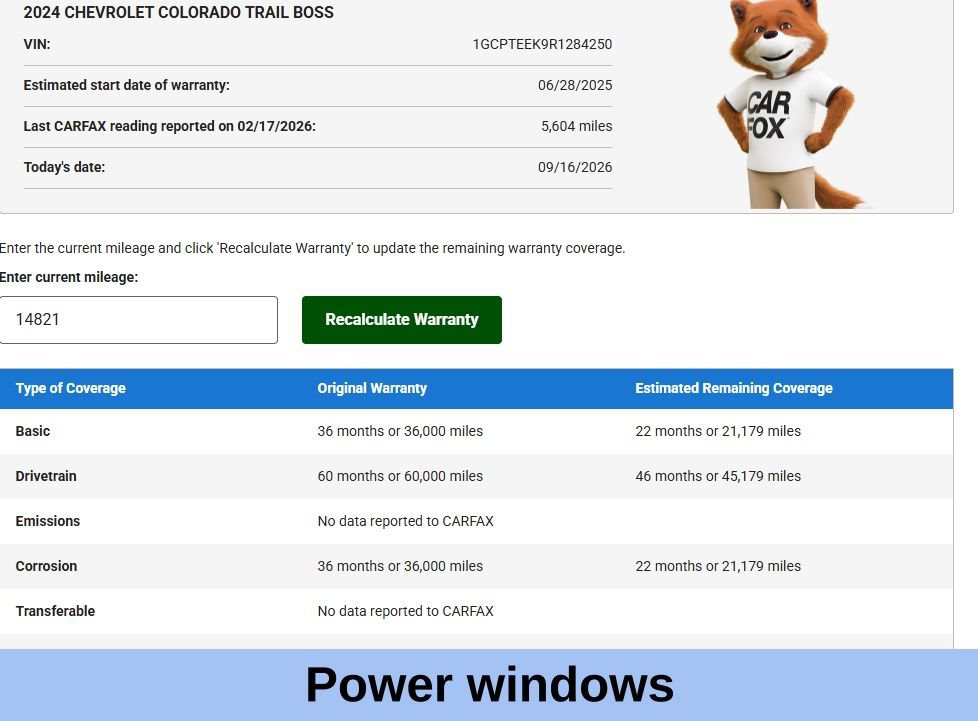Click the 2024 Chevrolet Colorado Trail Boss heading
978x721 pixels.
point(178,12)
